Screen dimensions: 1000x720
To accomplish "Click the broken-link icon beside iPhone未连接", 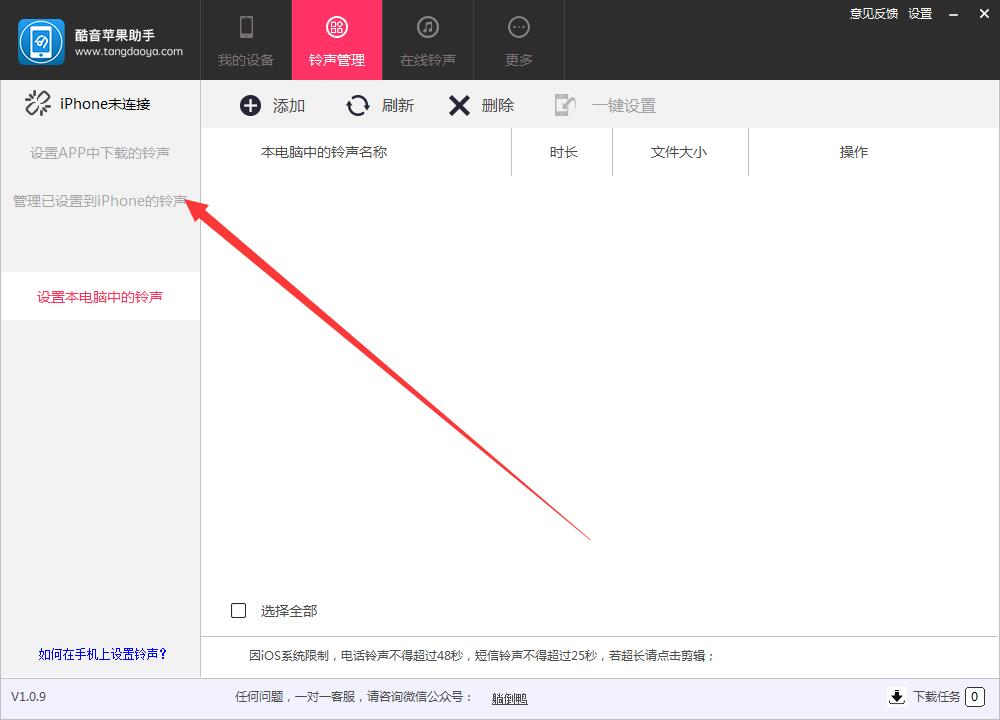I will (x=37, y=103).
